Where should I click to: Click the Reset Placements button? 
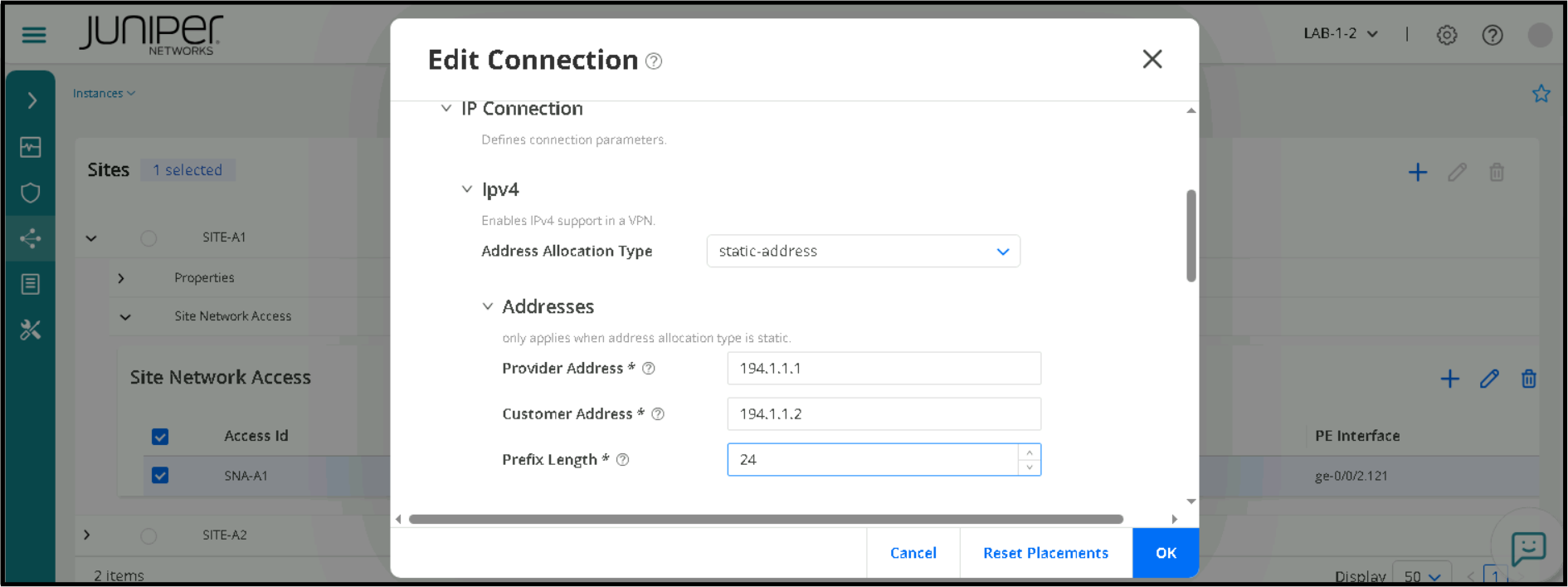(x=1045, y=553)
